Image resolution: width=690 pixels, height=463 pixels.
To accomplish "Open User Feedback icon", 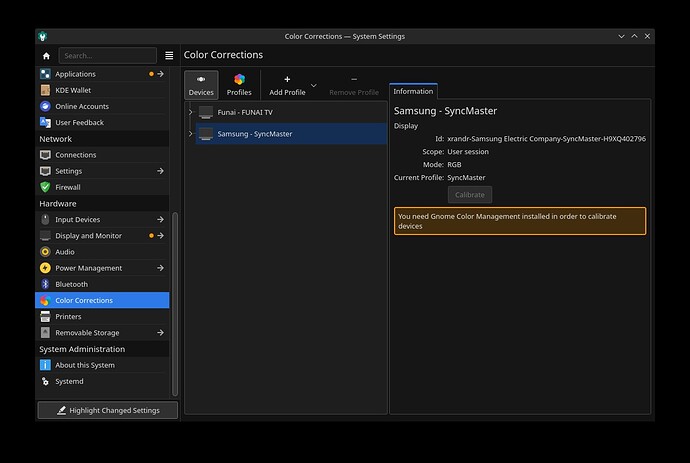I will [45, 122].
